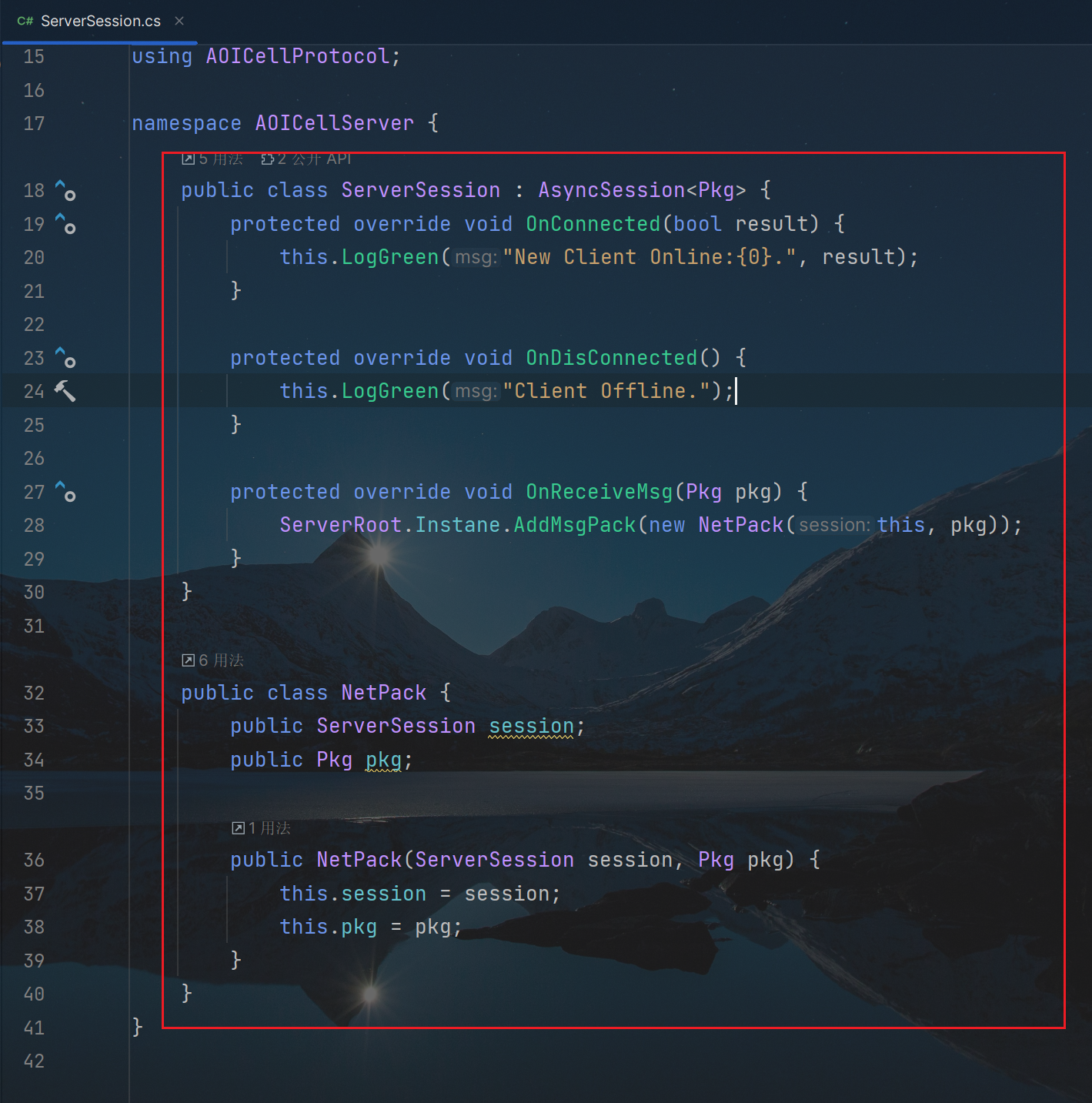1092x1103 pixels.
Task: Click the 'msg:' parameter hint on line 24
Action: click(476, 392)
